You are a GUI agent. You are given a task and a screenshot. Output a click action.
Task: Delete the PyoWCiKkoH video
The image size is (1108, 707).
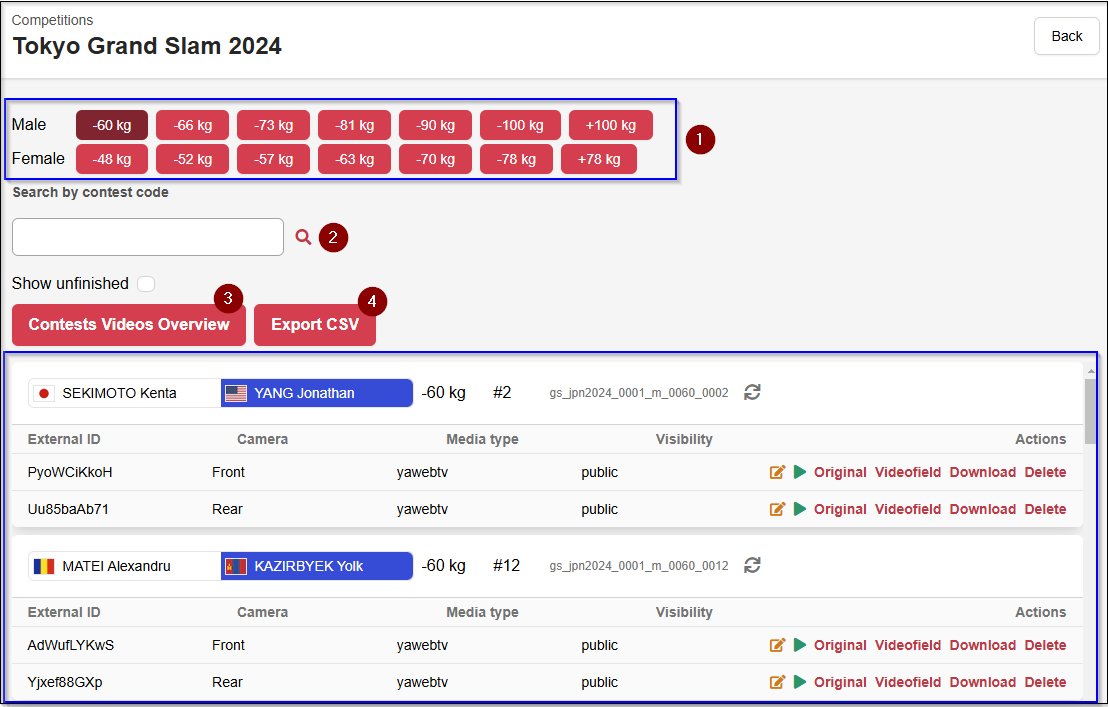point(1045,472)
